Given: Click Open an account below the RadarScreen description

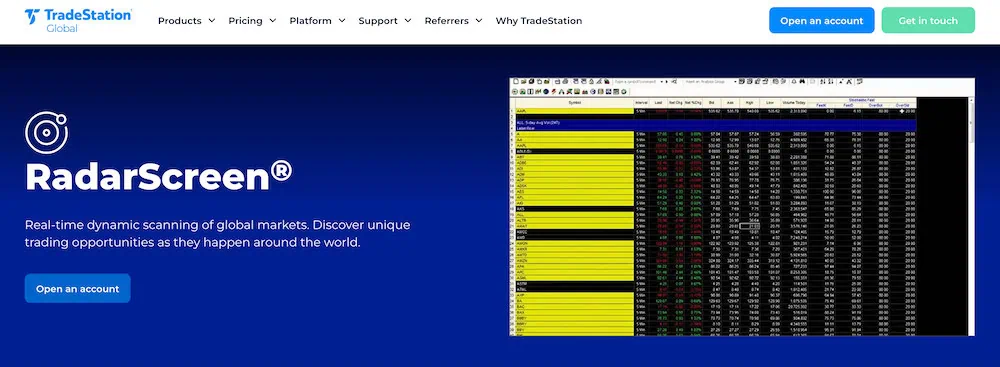Looking at the screenshot, I should (78, 288).
